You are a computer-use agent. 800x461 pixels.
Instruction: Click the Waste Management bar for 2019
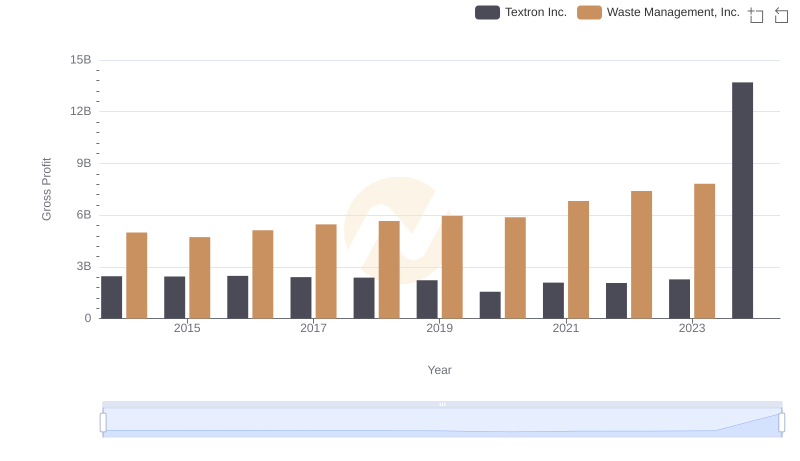point(452,267)
